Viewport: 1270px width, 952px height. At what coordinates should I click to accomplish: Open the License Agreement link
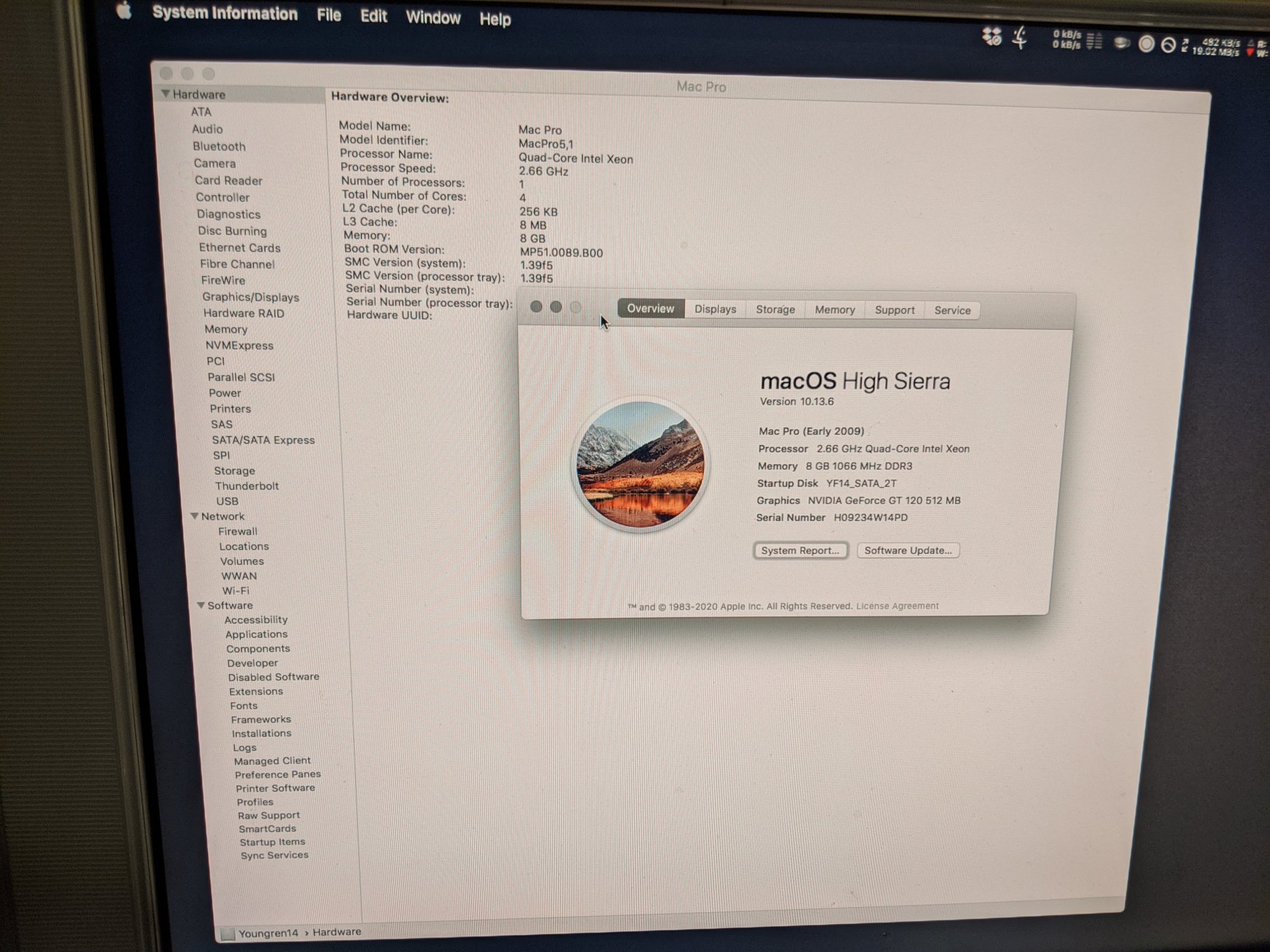coord(897,606)
